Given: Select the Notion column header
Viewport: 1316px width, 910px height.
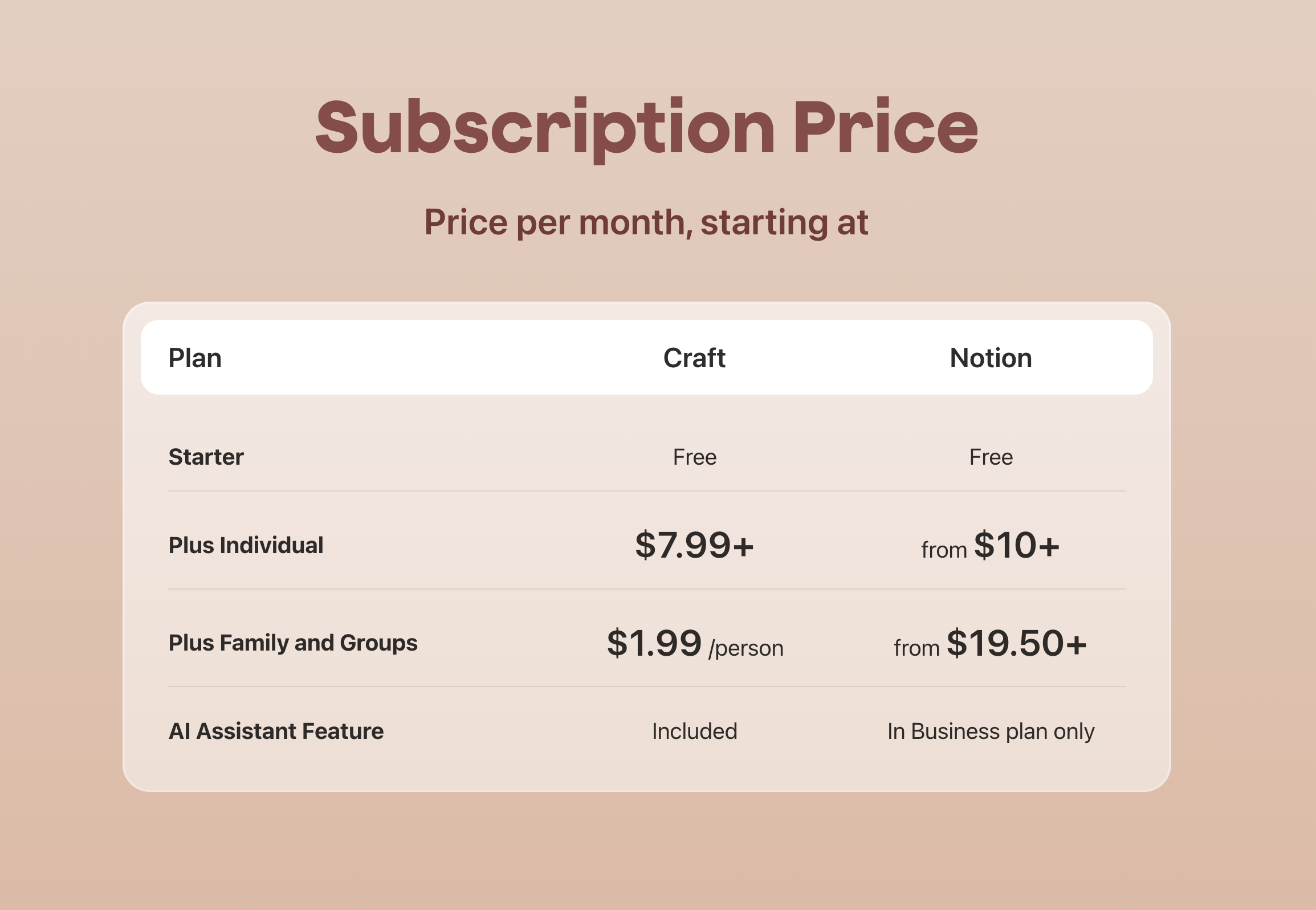Looking at the screenshot, I should [991, 358].
